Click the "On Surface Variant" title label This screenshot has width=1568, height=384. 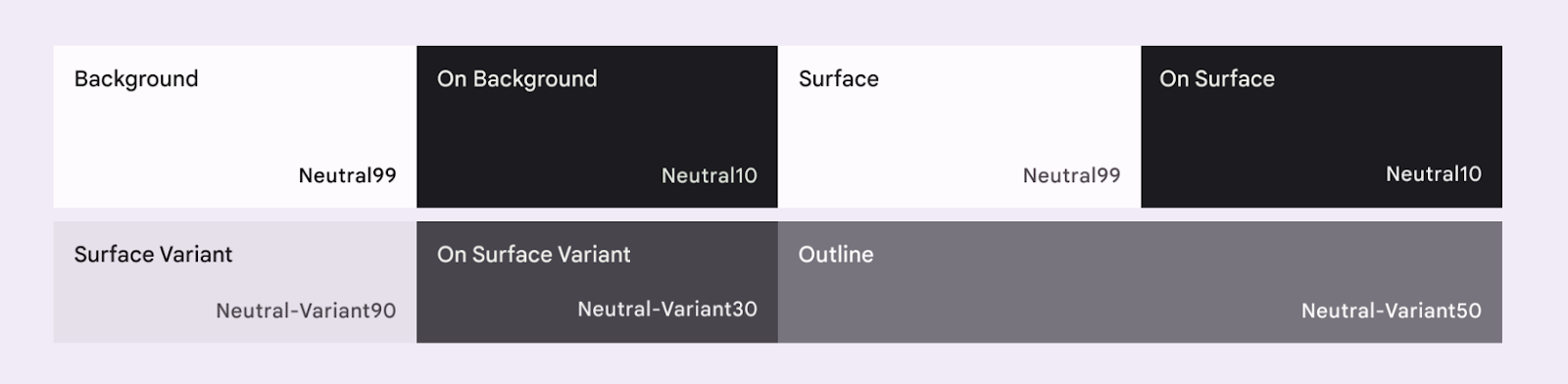(534, 255)
